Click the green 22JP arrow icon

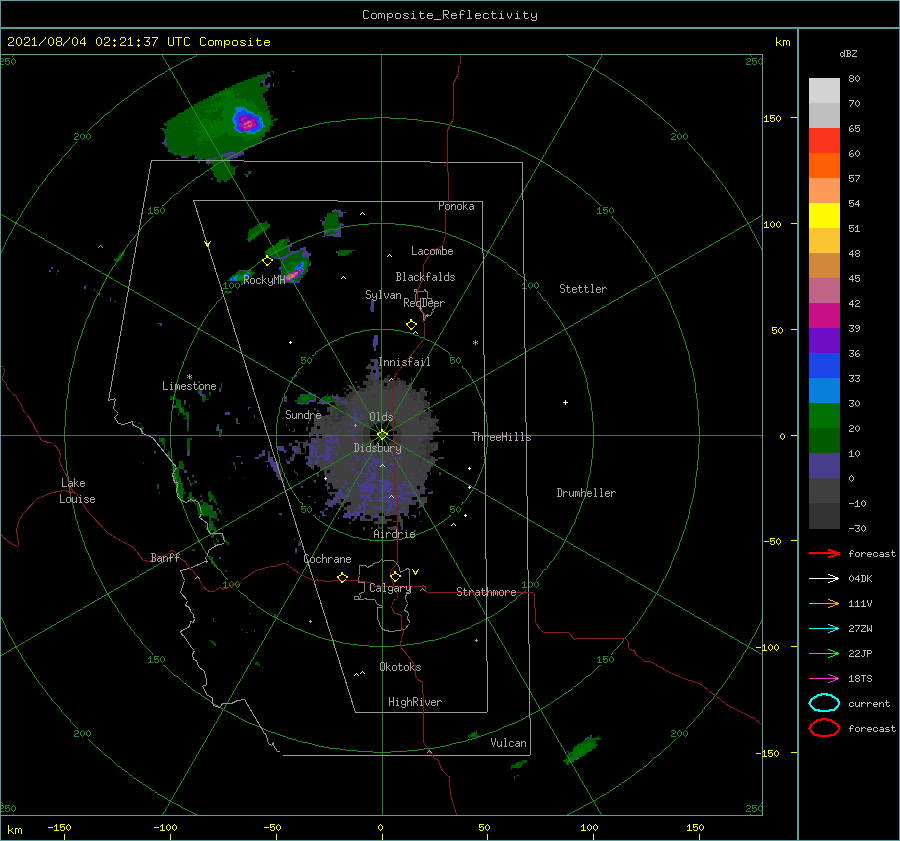click(824, 653)
